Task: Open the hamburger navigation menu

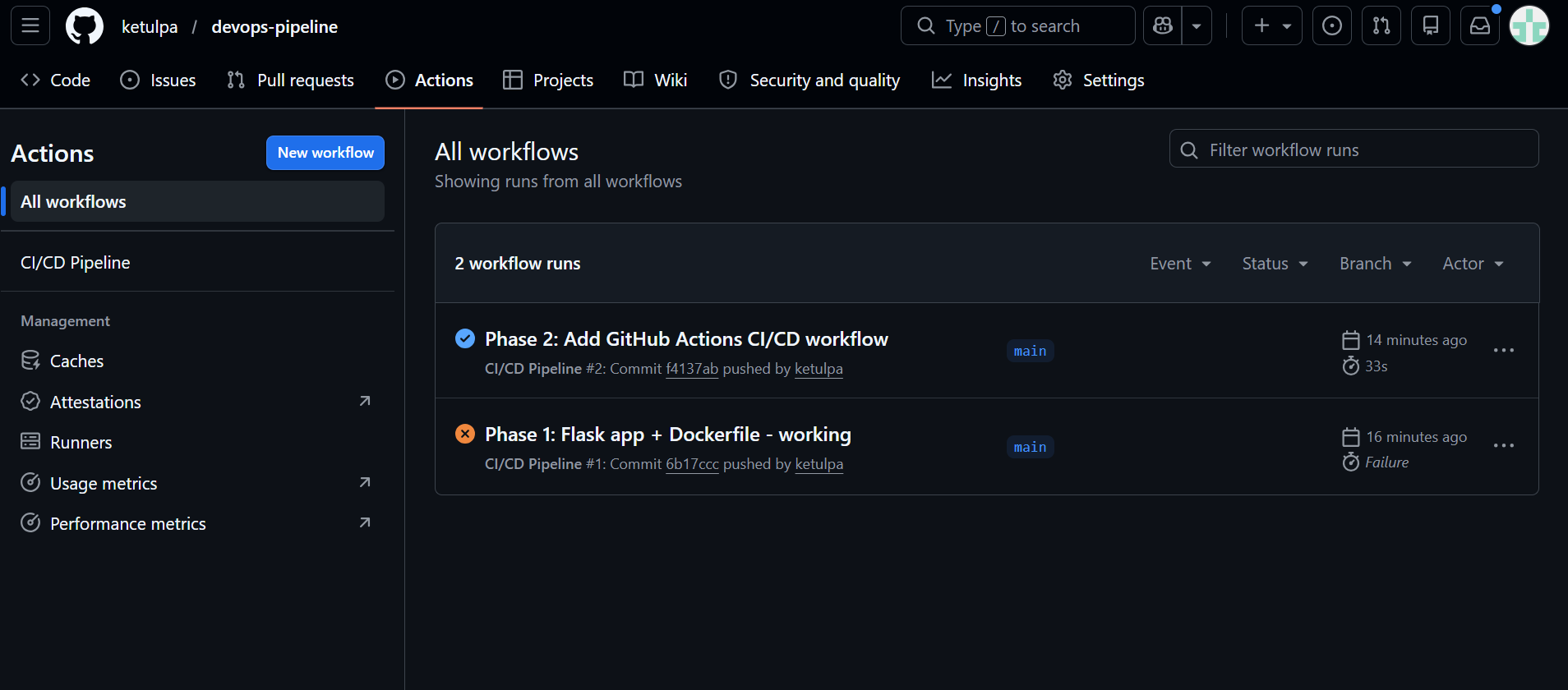Action: point(30,25)
